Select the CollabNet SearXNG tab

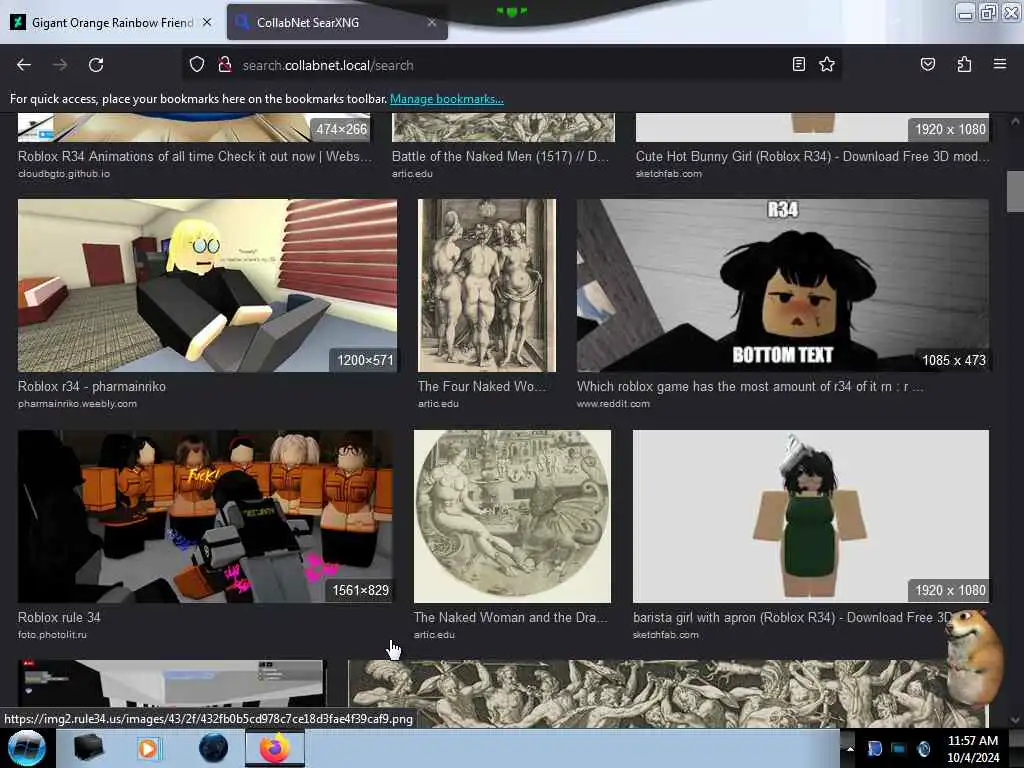click(x=337, y=22)
